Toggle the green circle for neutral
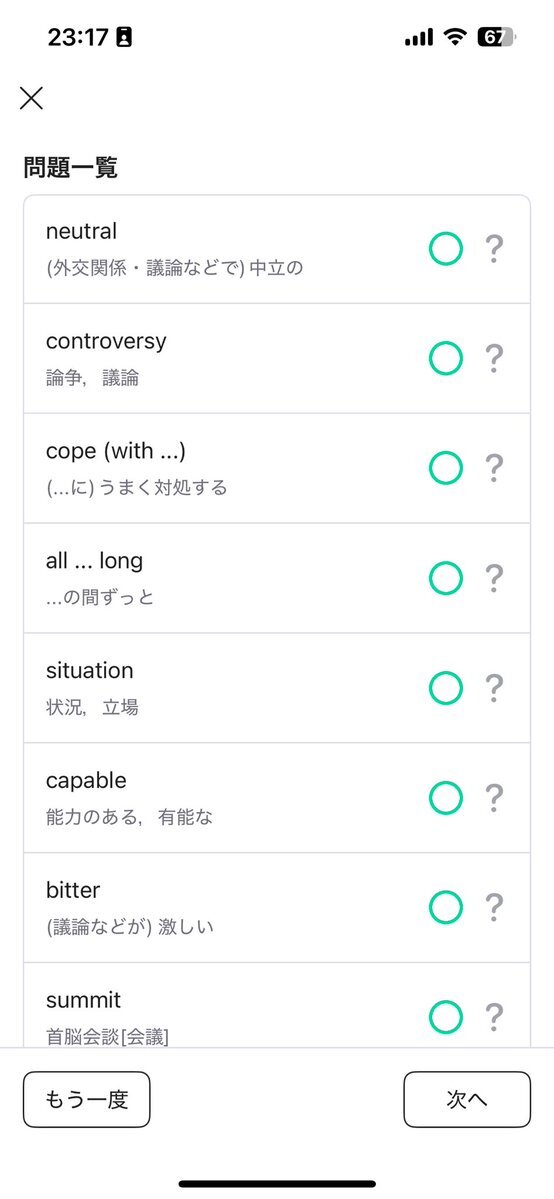 pos(446,249)
